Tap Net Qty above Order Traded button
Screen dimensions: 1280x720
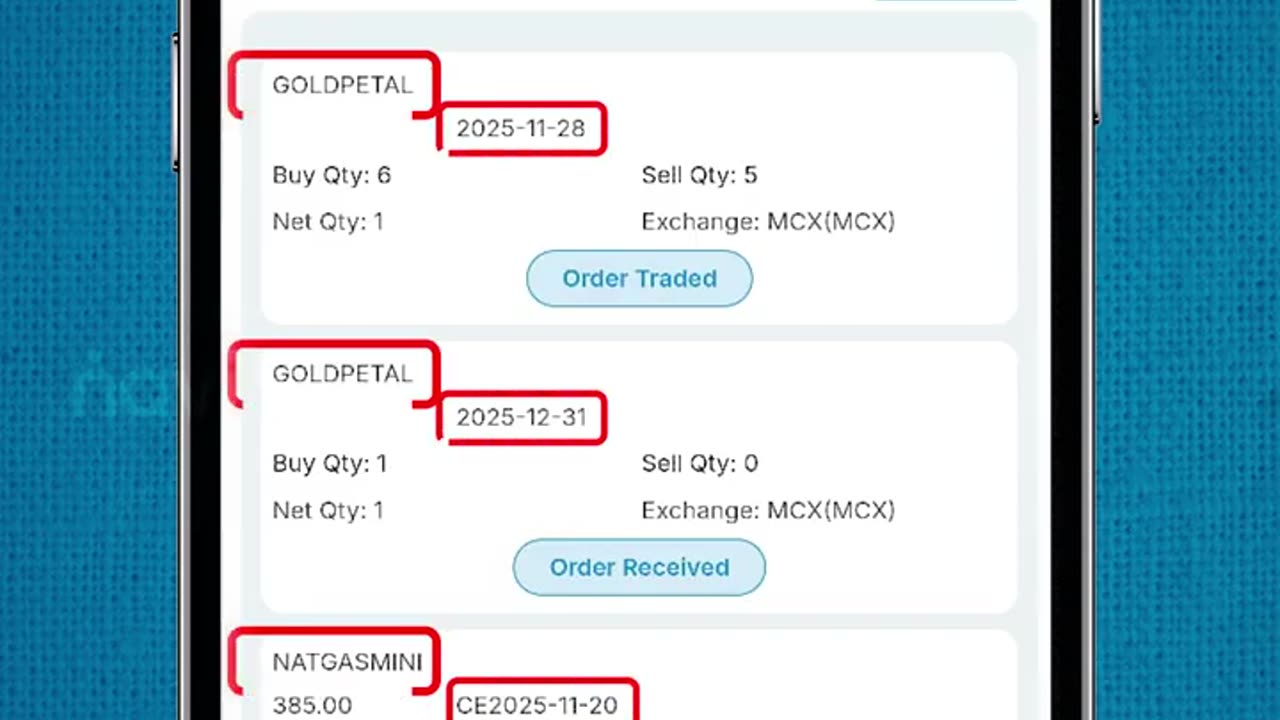point(327,221)
